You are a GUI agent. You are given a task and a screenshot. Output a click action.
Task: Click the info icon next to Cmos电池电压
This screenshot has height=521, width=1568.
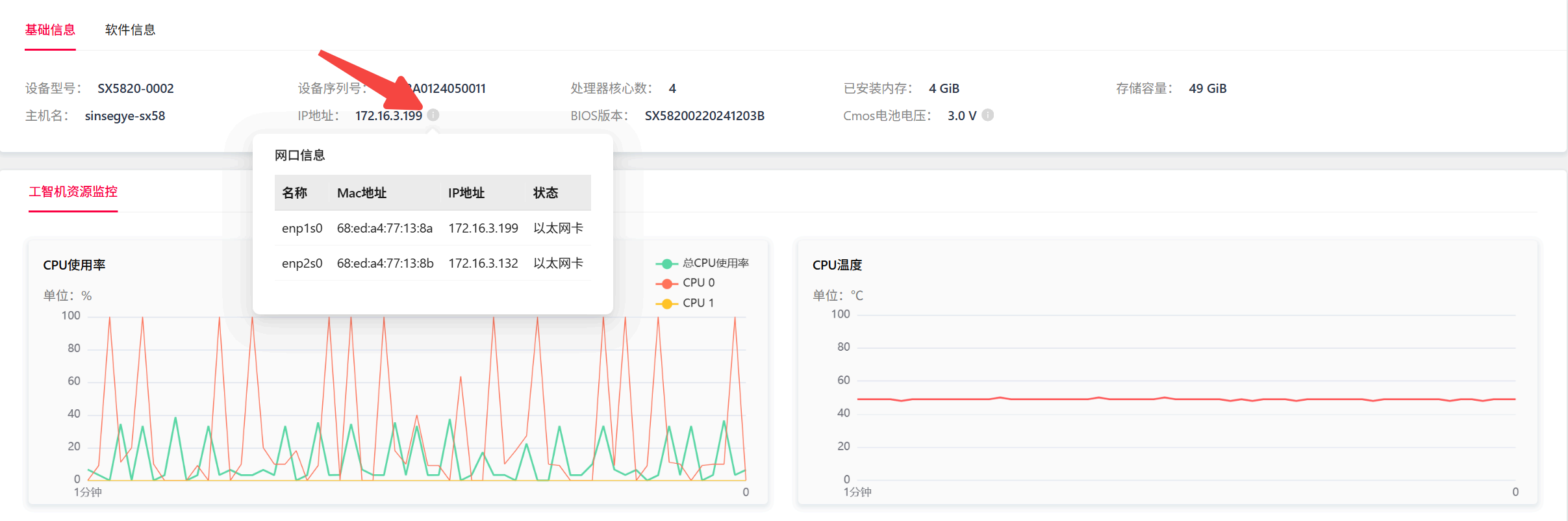(987, 115)
